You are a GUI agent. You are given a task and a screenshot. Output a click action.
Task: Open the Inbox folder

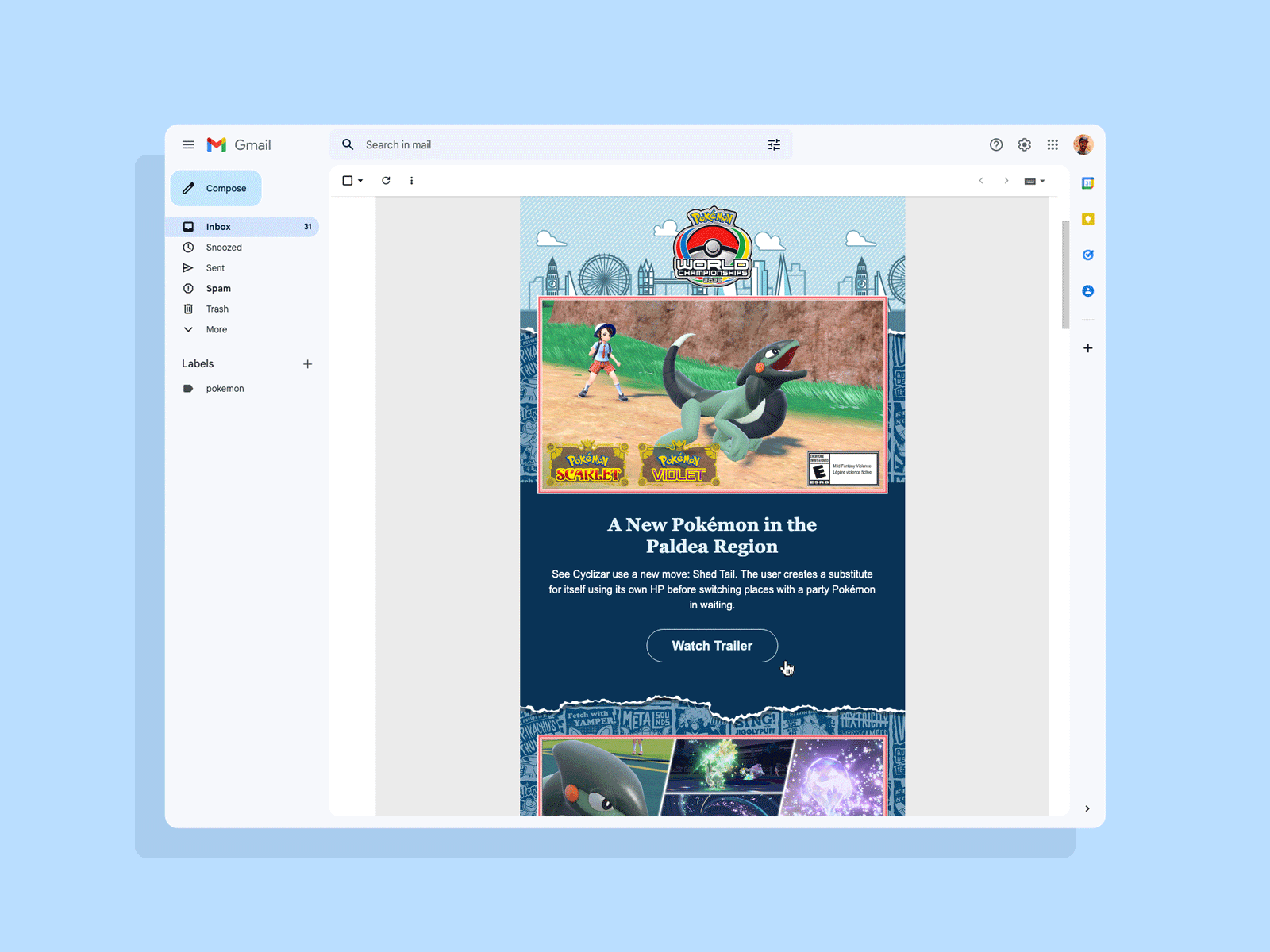(x=242, y=227)
